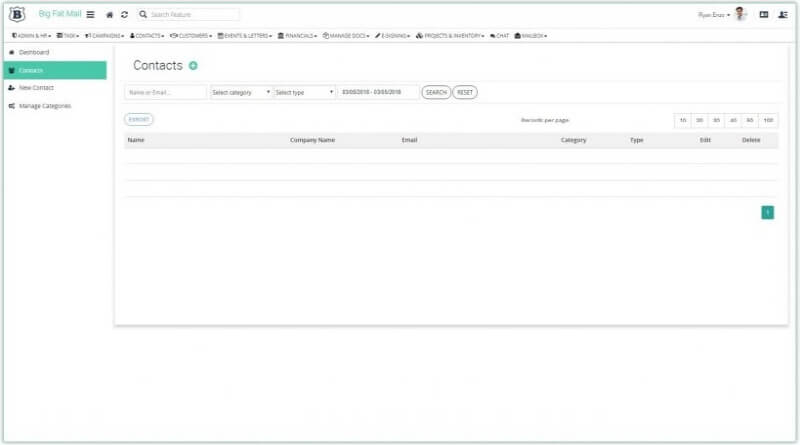Expand the Mailbox dropdown menu
Image resolution: width=800 pixels, height=445 pixels.
(531, 36)
